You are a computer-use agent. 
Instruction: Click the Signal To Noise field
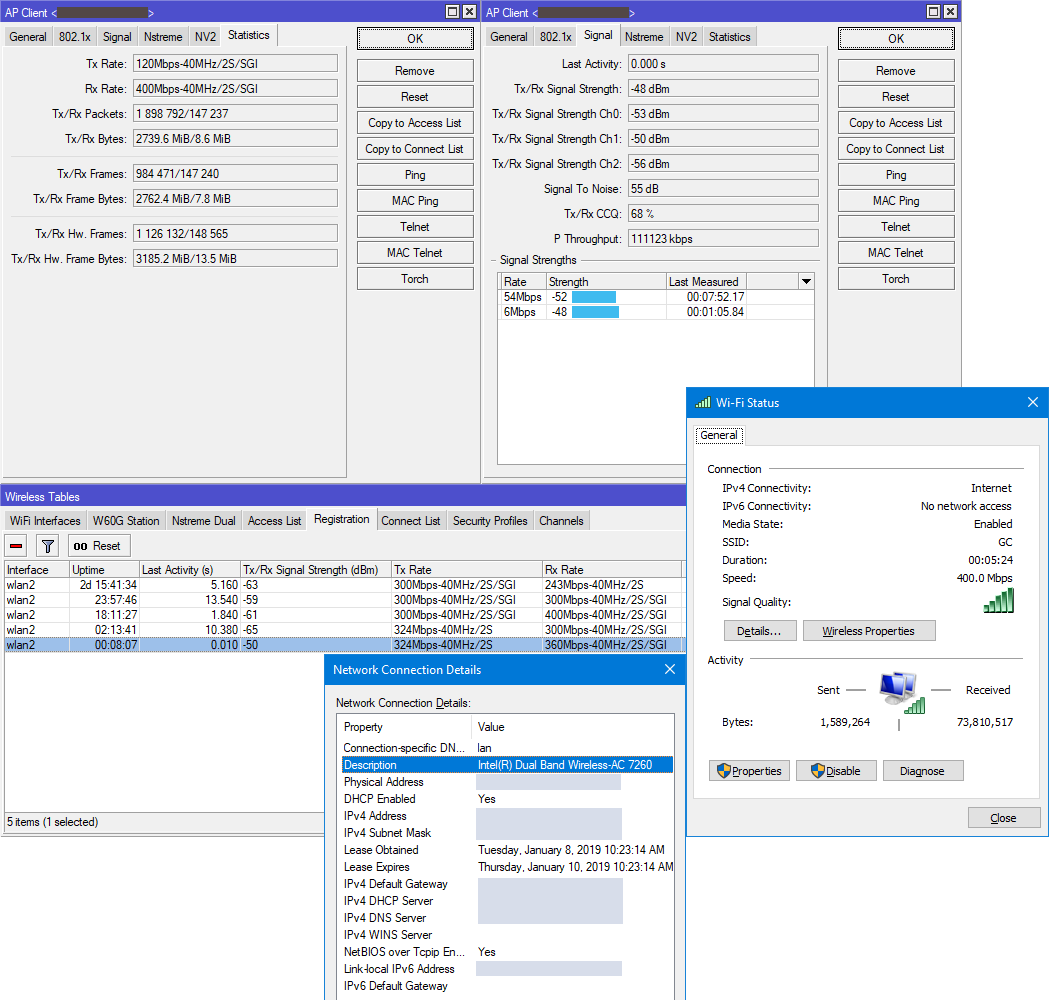[x=723, y=189]
